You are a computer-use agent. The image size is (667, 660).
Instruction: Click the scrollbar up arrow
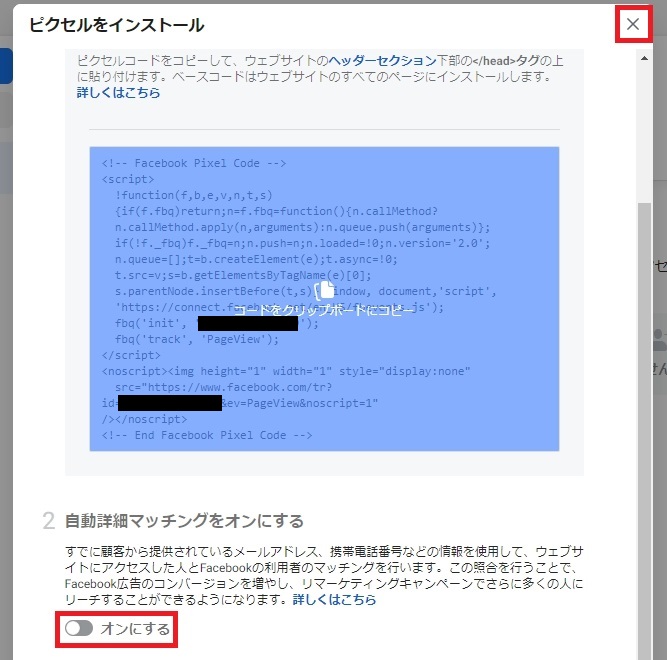645,59
